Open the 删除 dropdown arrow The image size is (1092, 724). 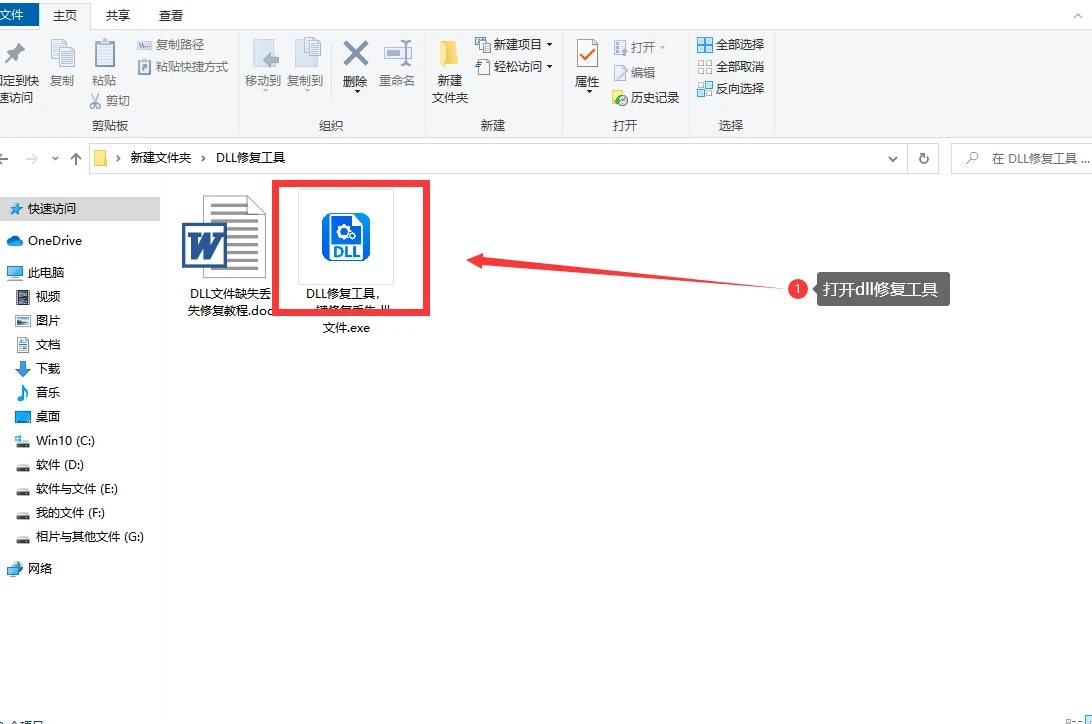(x=357, y=91)
